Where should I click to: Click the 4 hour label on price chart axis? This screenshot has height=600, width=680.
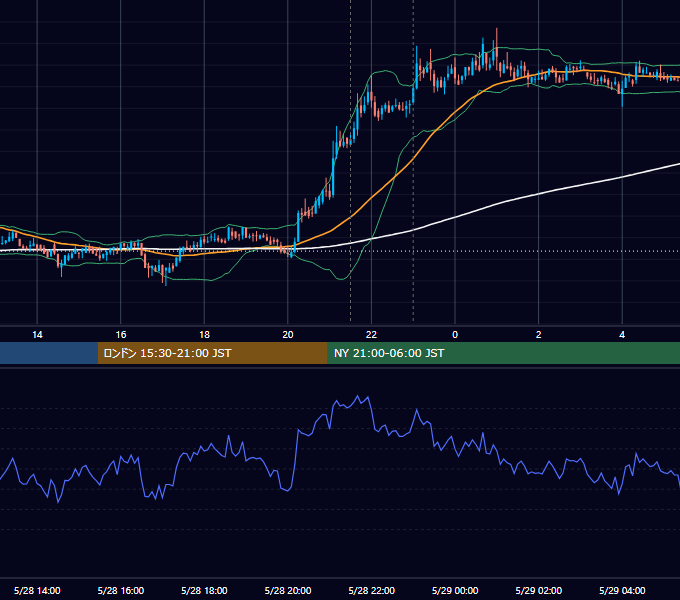(x=622, y=335)
